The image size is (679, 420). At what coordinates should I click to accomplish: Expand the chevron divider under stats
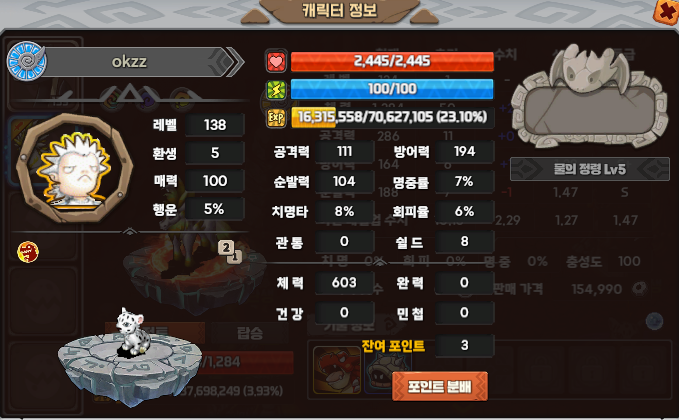379,262
